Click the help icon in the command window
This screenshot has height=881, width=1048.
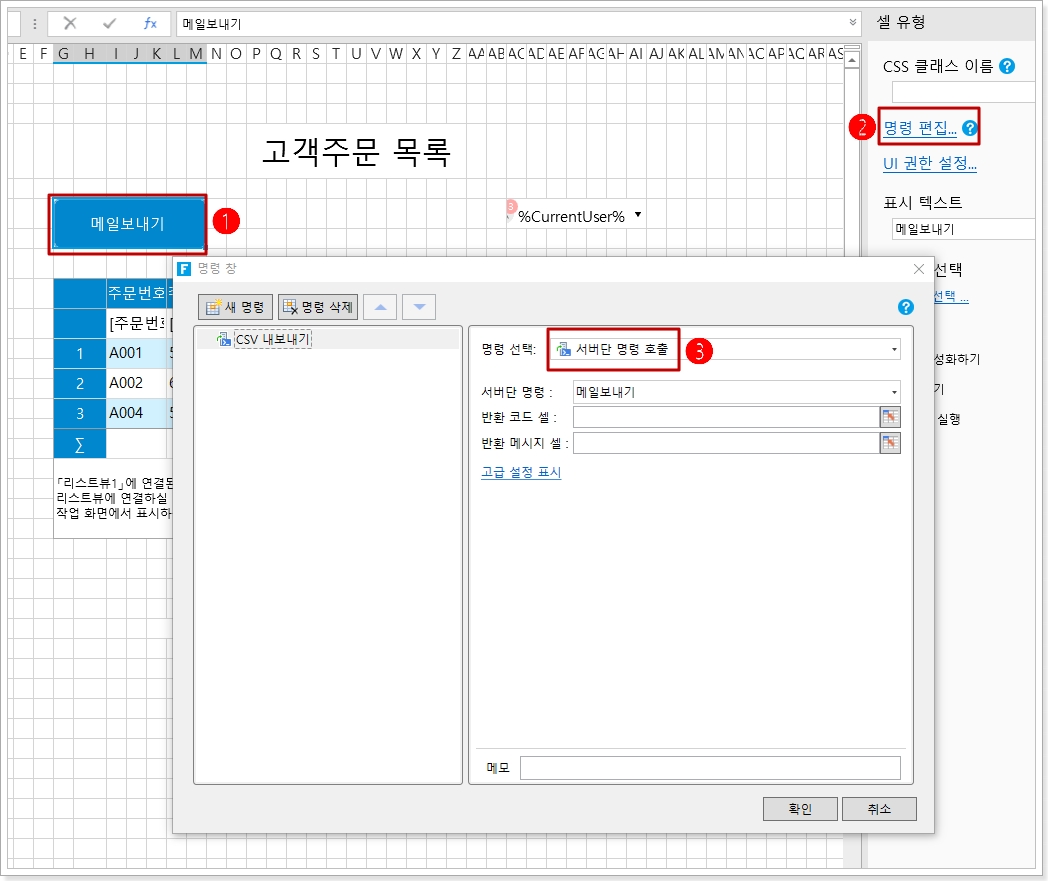[x=906, y=307]
